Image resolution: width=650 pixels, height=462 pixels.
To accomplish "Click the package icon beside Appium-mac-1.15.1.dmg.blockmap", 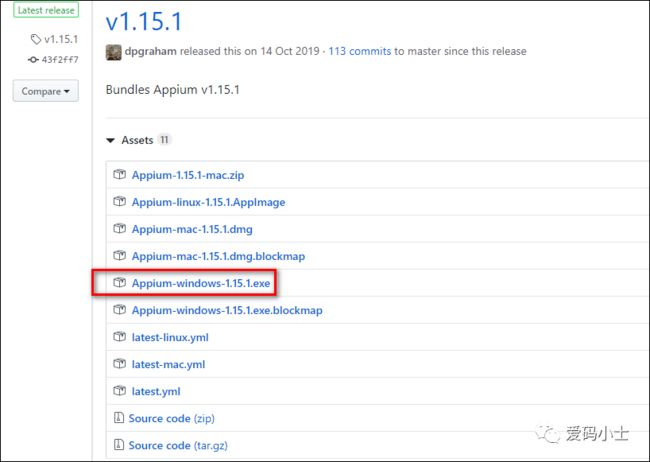I will [119, 255].
